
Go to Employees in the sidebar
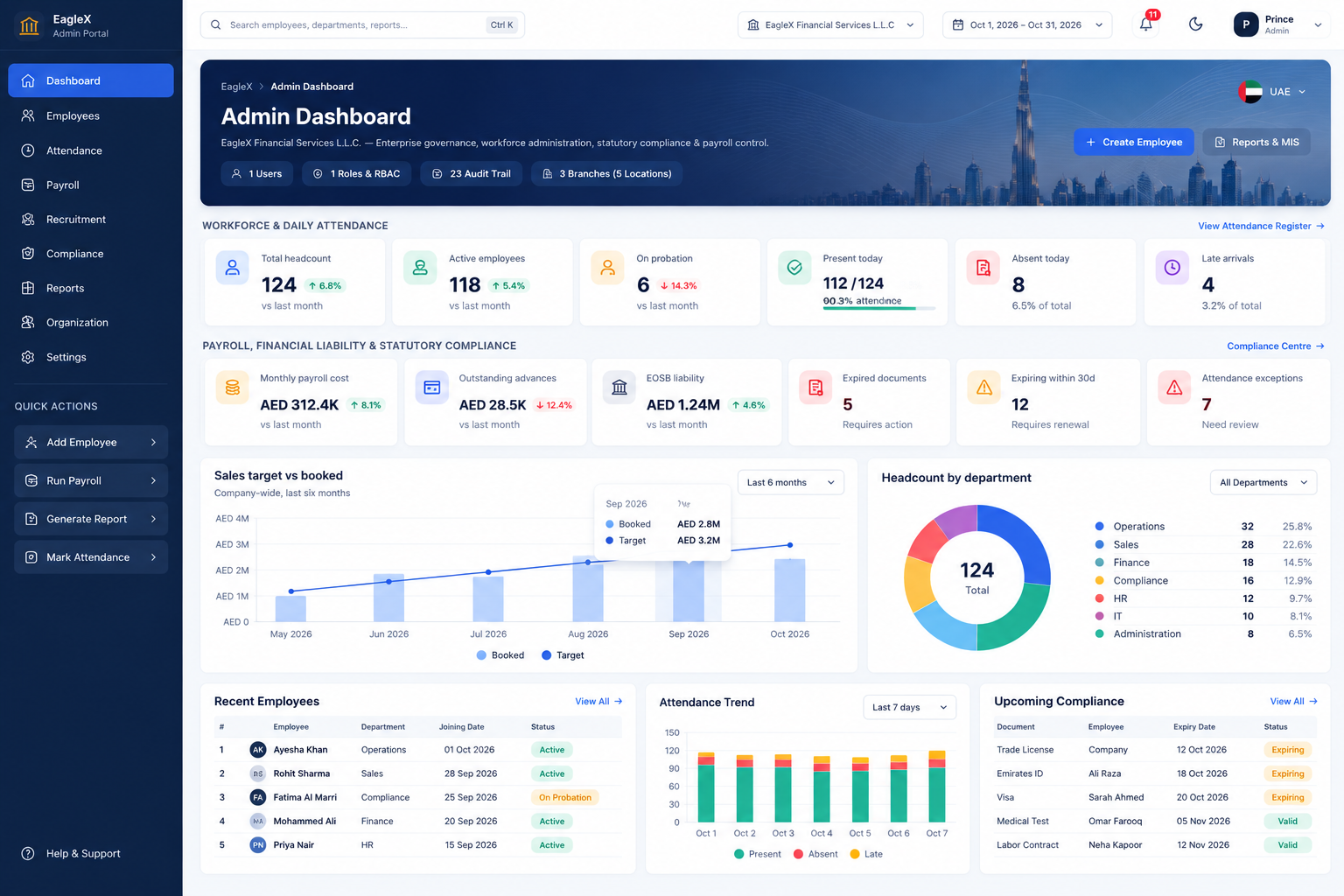tap(91, 115)
